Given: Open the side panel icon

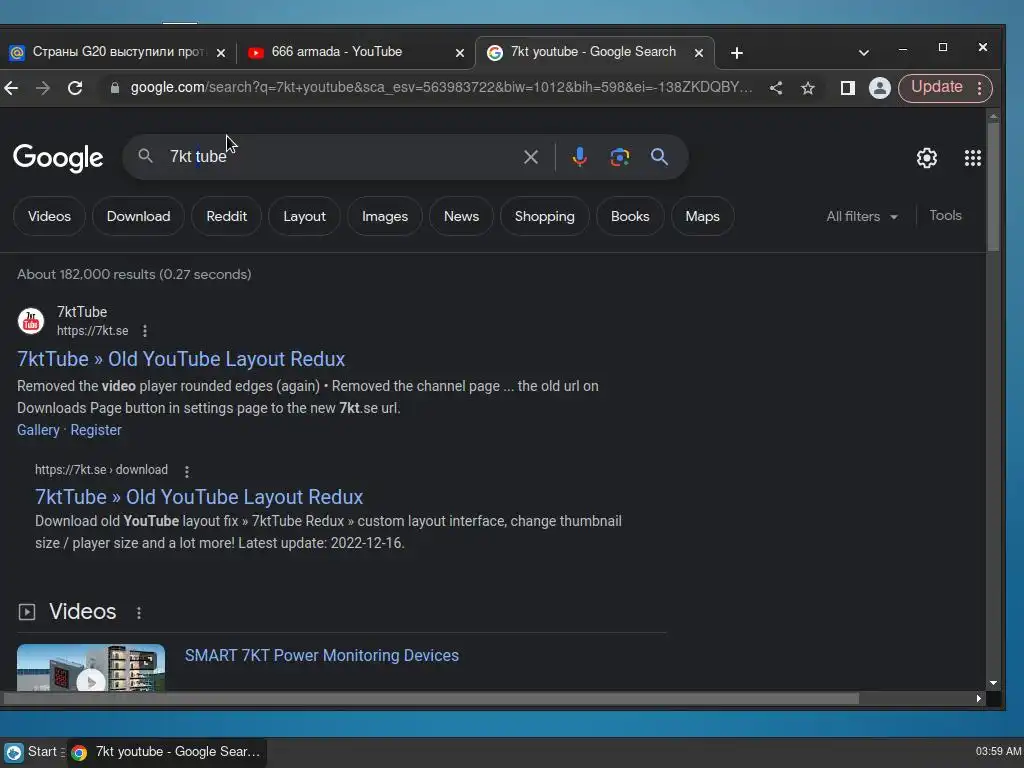Looking at the screenshot, I should pyautogui.click(x=848, y=88).
